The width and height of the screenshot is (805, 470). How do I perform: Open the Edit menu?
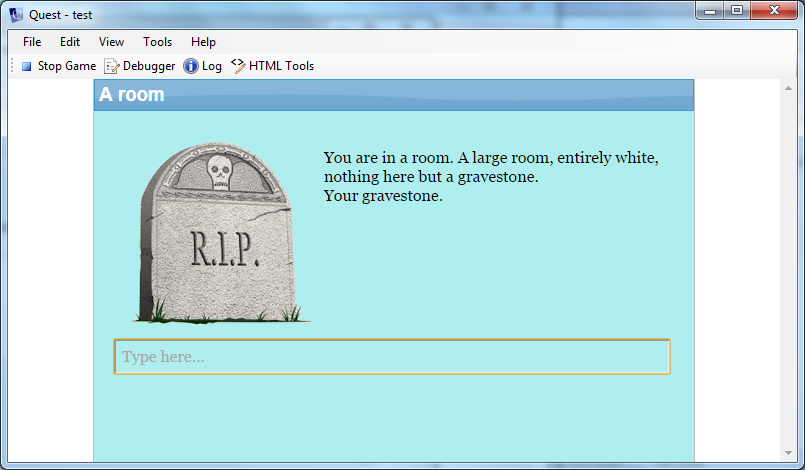pyautogui.click(x=70, y=42)
